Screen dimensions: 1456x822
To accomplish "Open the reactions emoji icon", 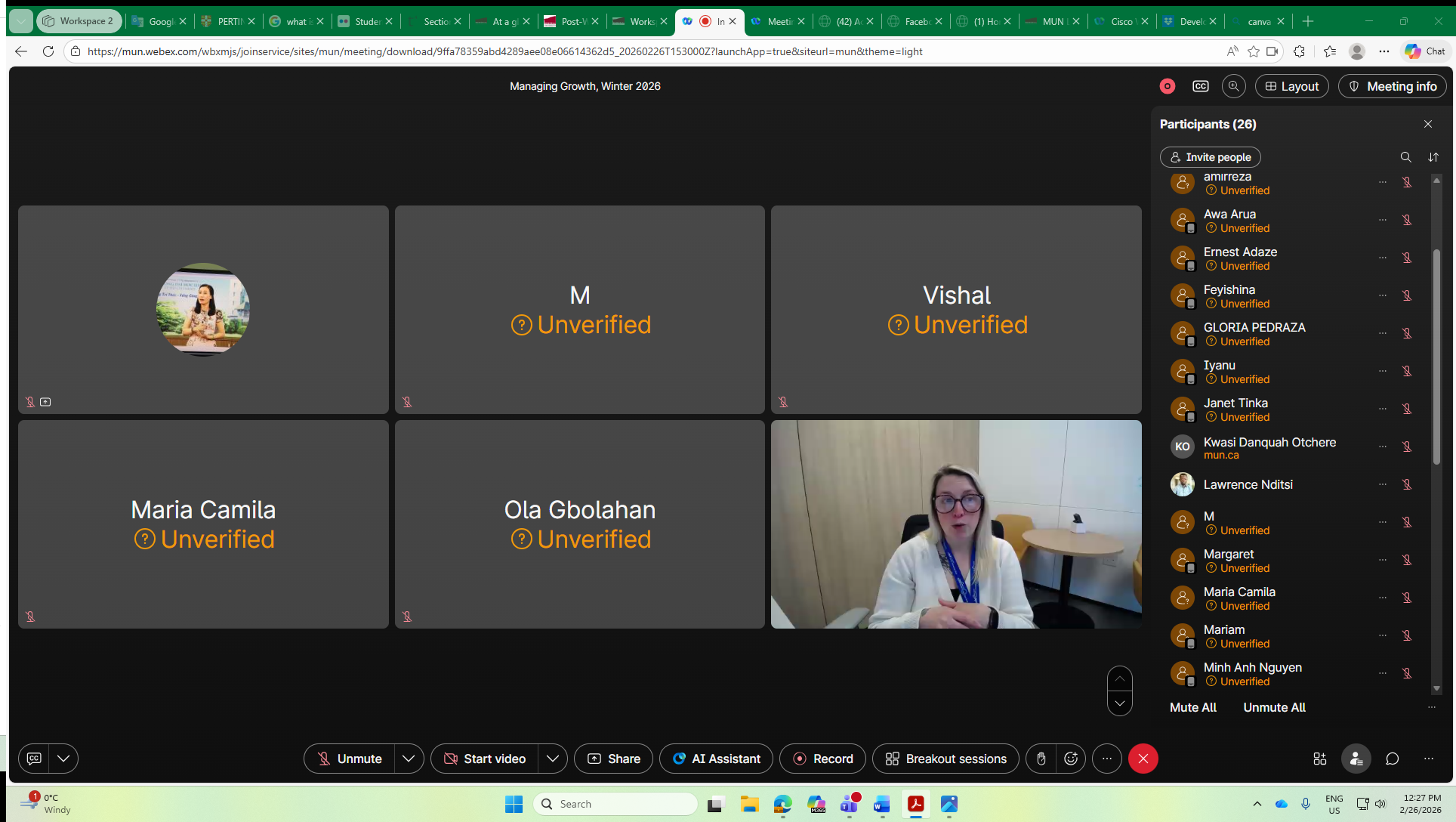I will [x=1071, y=759].
